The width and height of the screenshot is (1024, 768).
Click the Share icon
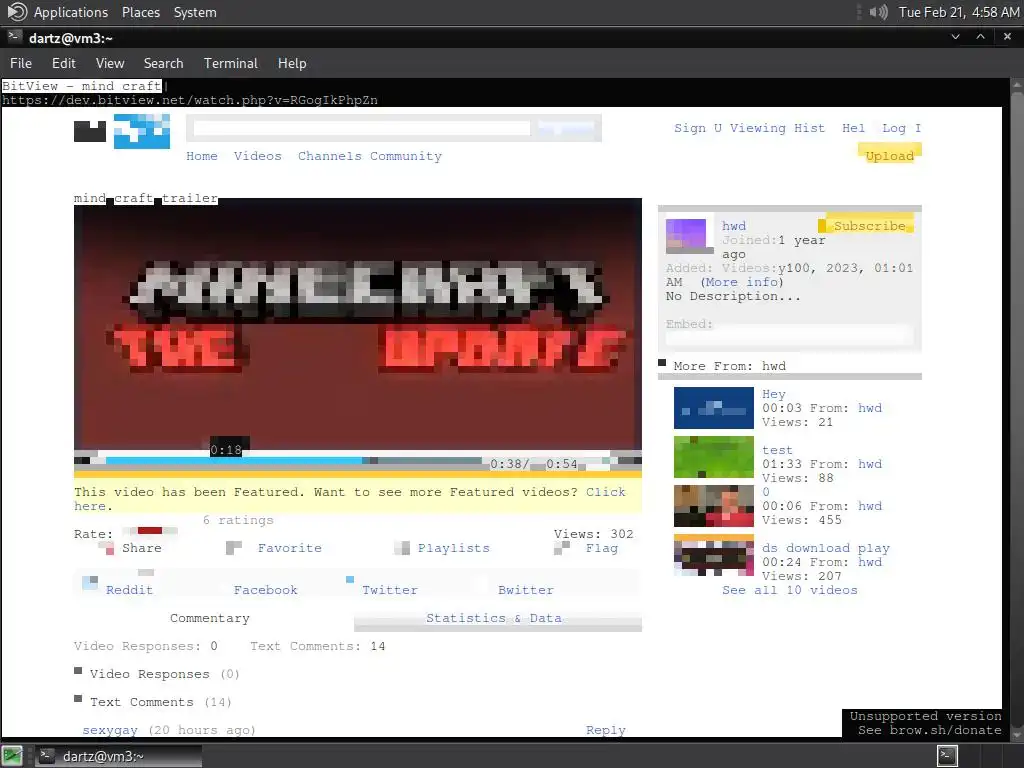pos(106,548)
